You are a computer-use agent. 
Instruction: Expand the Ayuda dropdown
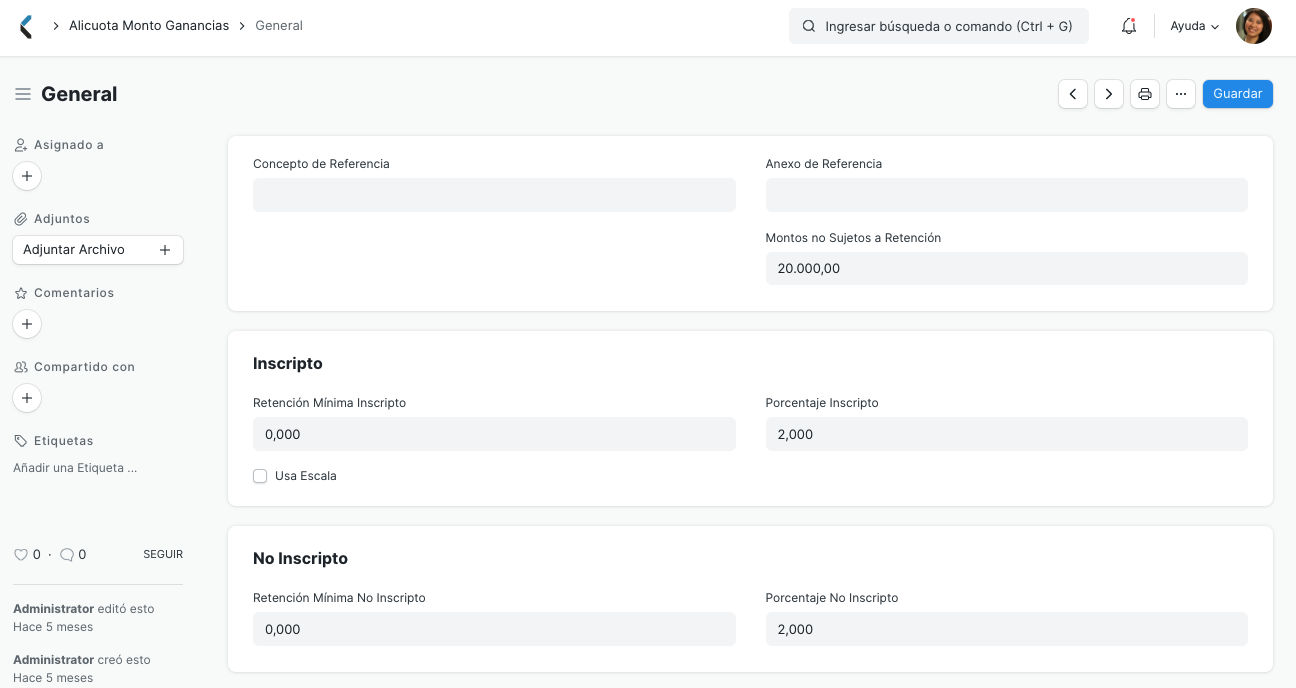pos(1195,27)
